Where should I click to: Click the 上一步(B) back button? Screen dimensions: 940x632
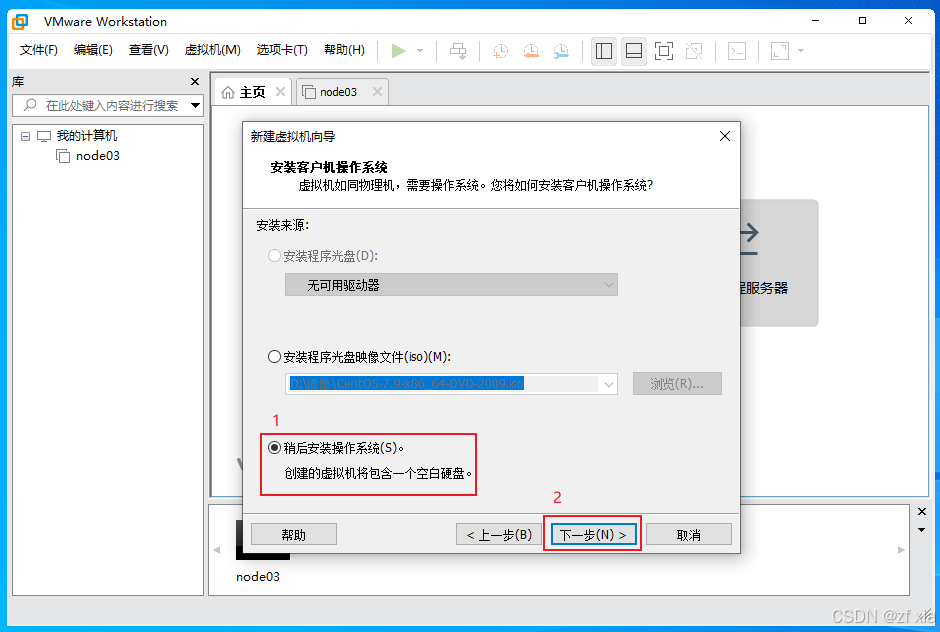click(499, 534)
